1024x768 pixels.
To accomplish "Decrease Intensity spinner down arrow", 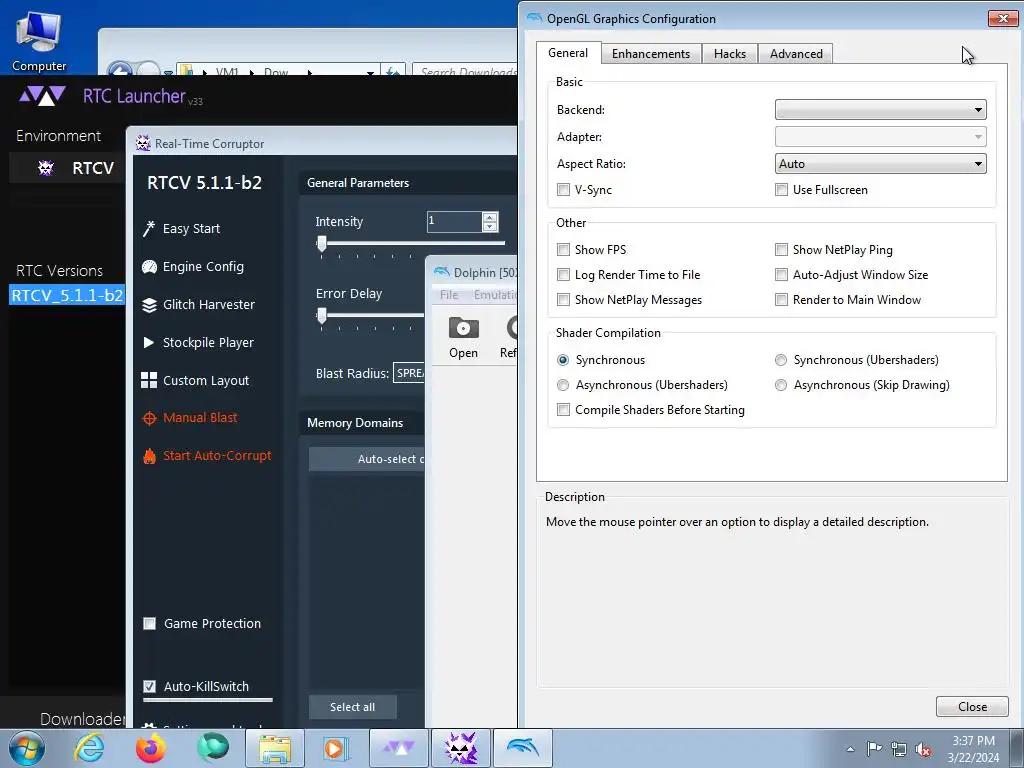I will [490, 227].
